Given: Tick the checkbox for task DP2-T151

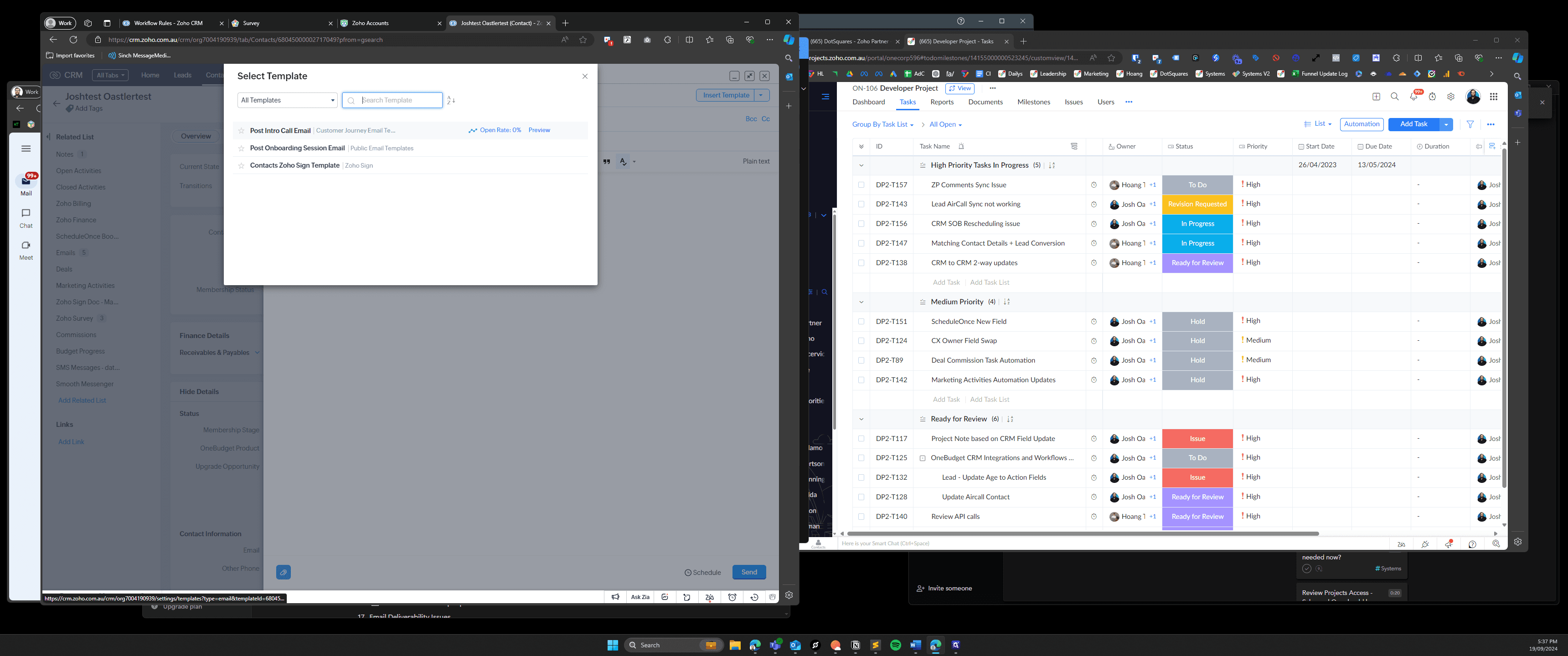Looking at the screenshot, I should click(861, 321).
